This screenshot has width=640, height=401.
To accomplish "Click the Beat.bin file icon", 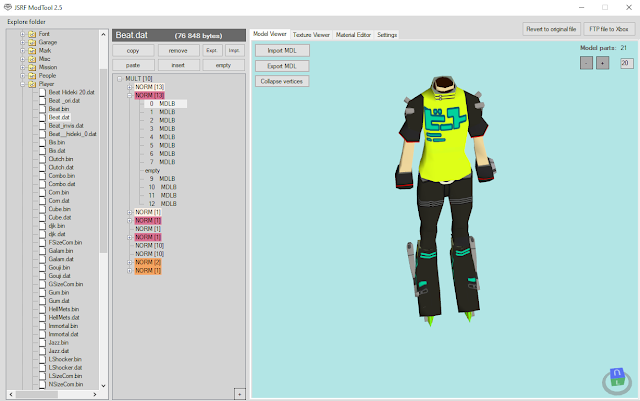I will point(42,109).
